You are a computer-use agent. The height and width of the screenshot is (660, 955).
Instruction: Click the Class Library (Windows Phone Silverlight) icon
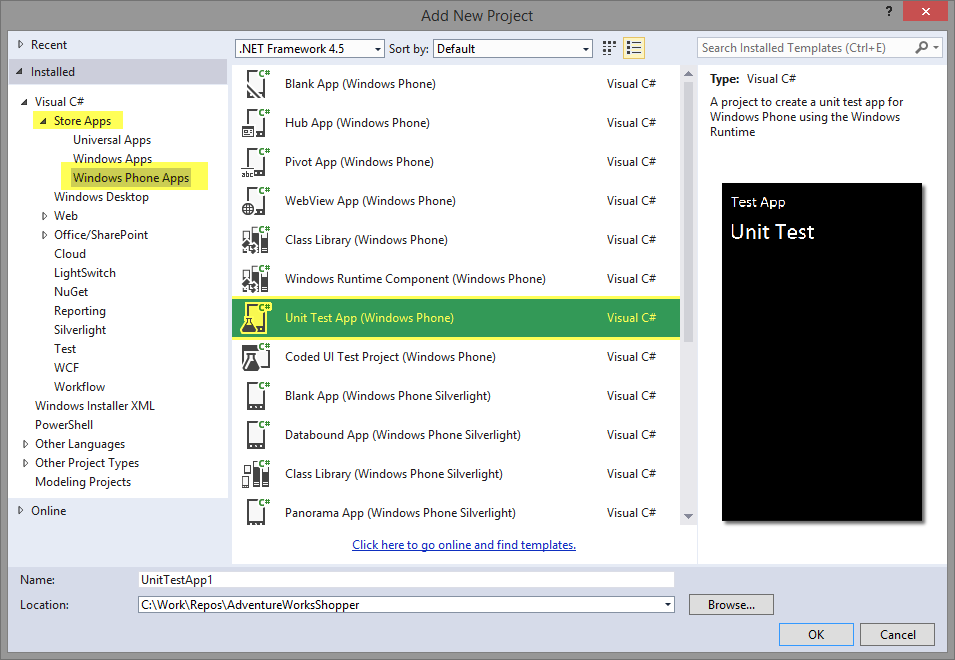256,474
